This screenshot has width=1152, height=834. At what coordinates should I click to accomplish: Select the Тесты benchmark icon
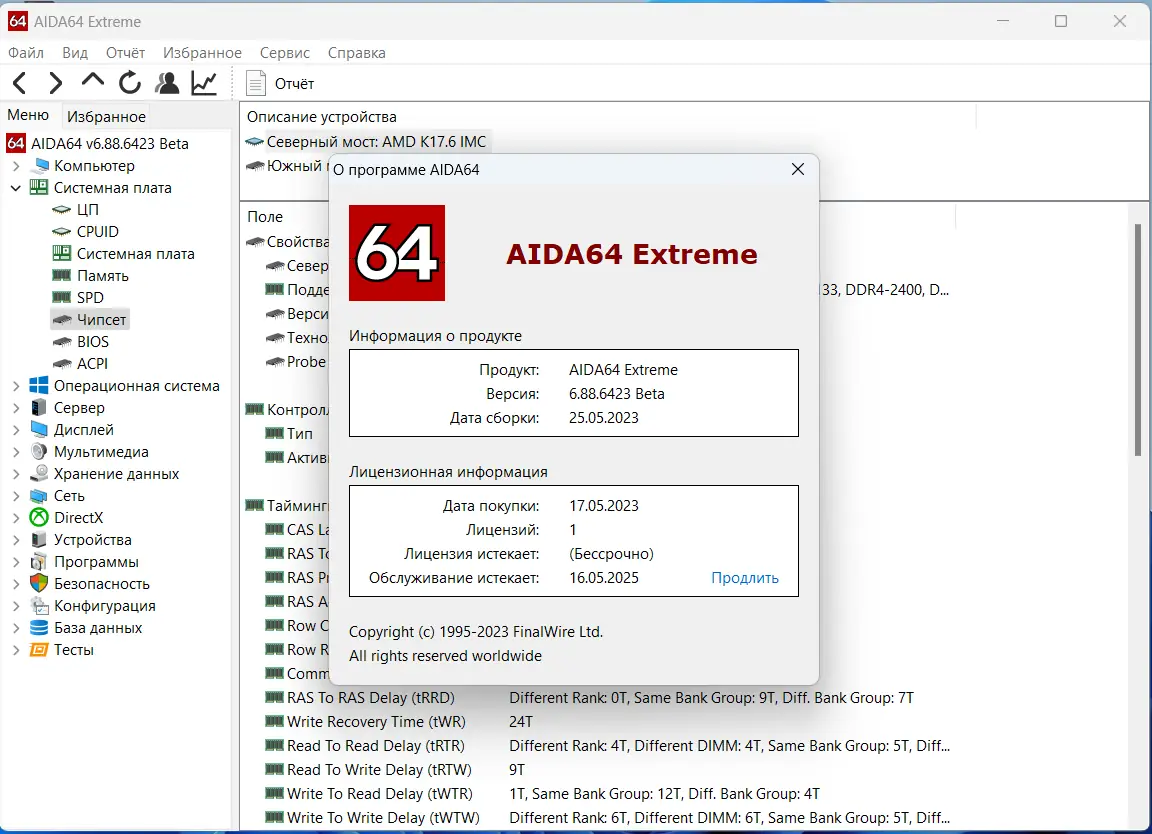[x=39, y=650]
